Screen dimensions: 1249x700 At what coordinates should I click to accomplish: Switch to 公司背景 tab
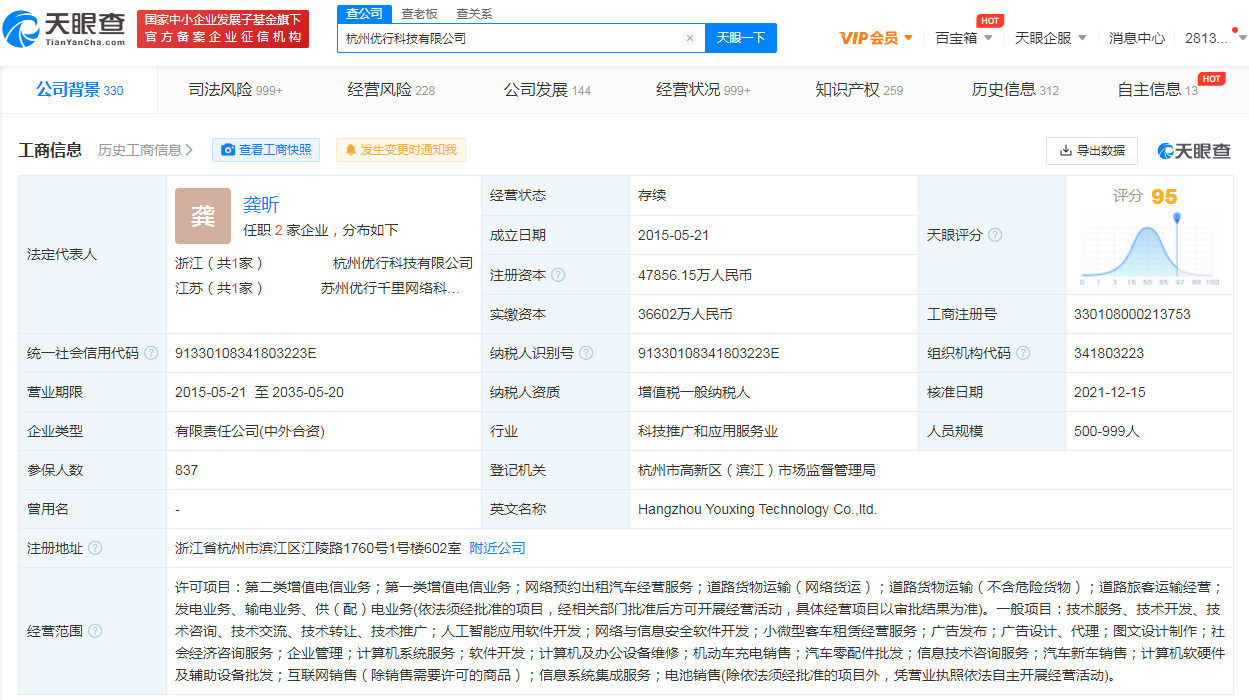point(80,90)
